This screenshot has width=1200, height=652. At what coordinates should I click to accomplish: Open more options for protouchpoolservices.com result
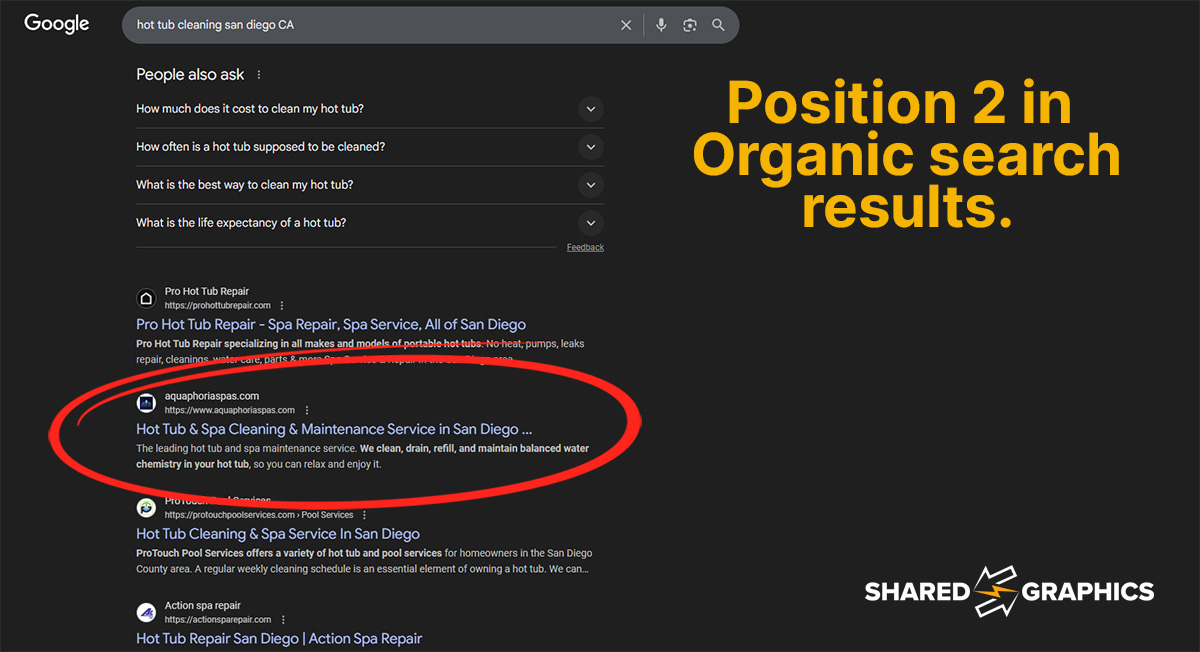pyautogui.click(x=364, y=515)
